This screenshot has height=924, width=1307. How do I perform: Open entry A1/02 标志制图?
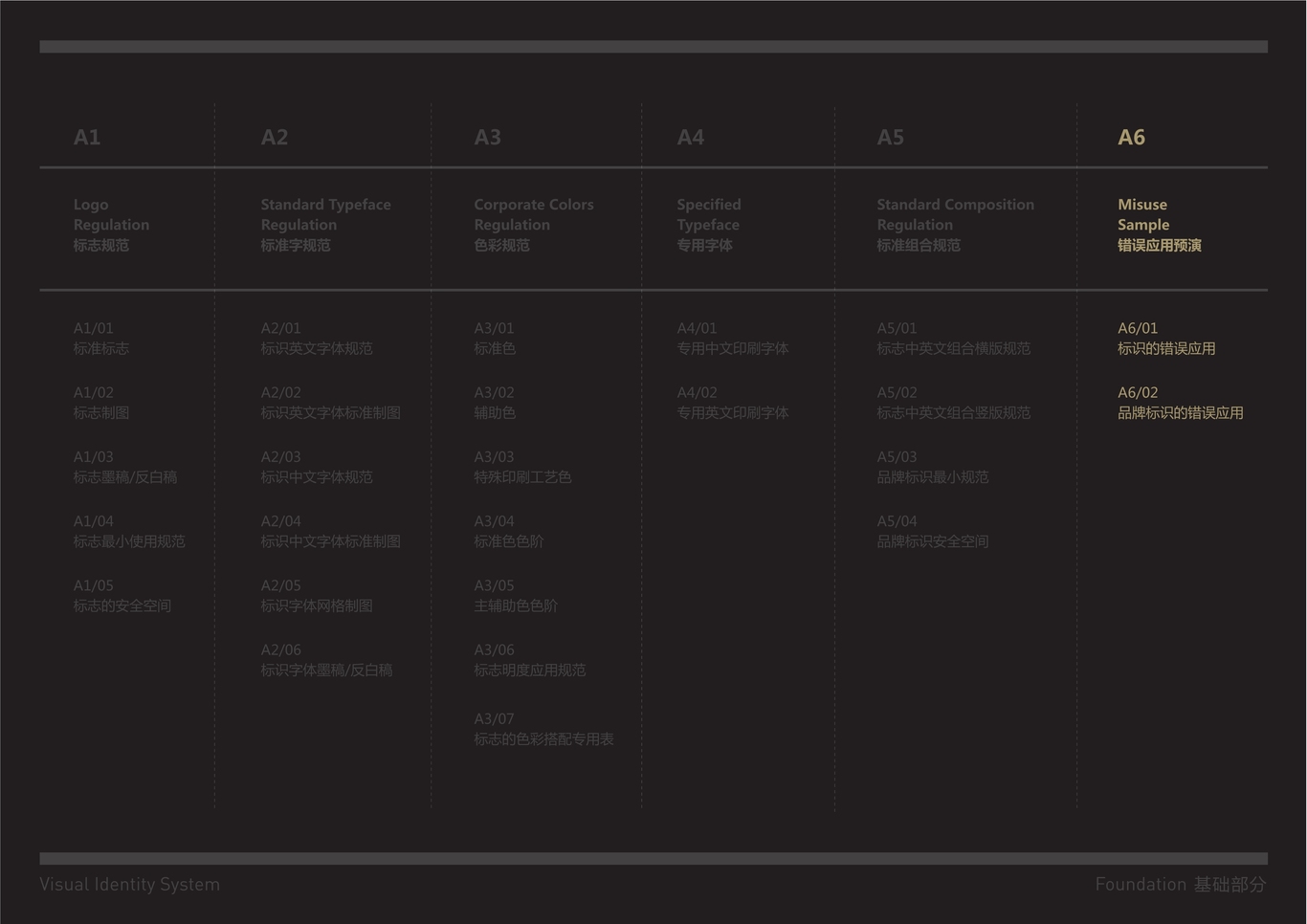(x=101, y=403)
